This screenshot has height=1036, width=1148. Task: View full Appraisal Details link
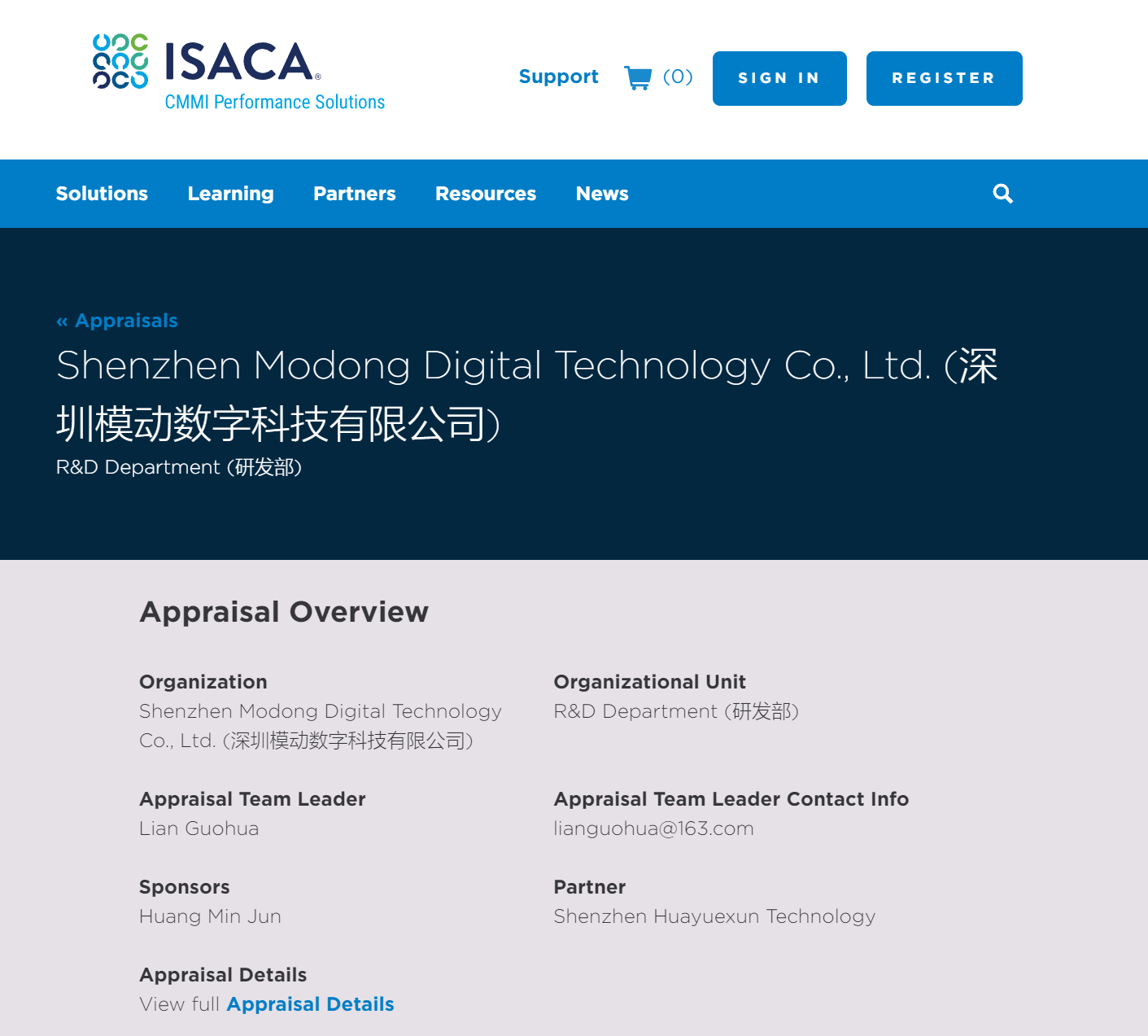310,1004
